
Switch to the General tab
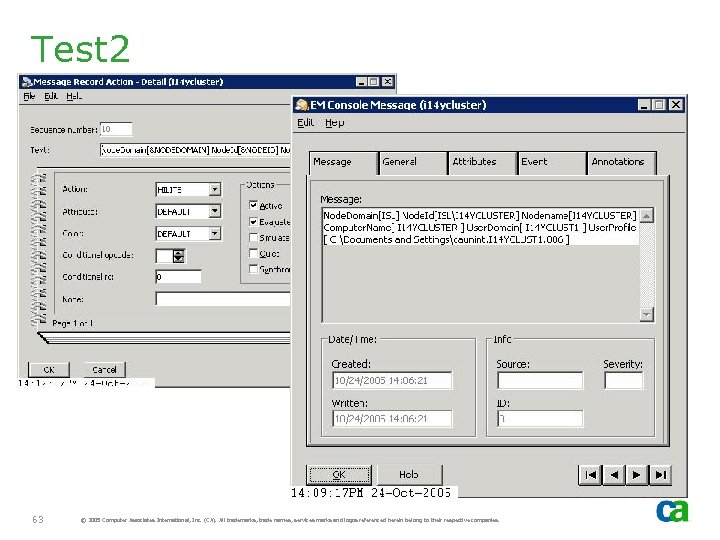[x=413, y=162]
